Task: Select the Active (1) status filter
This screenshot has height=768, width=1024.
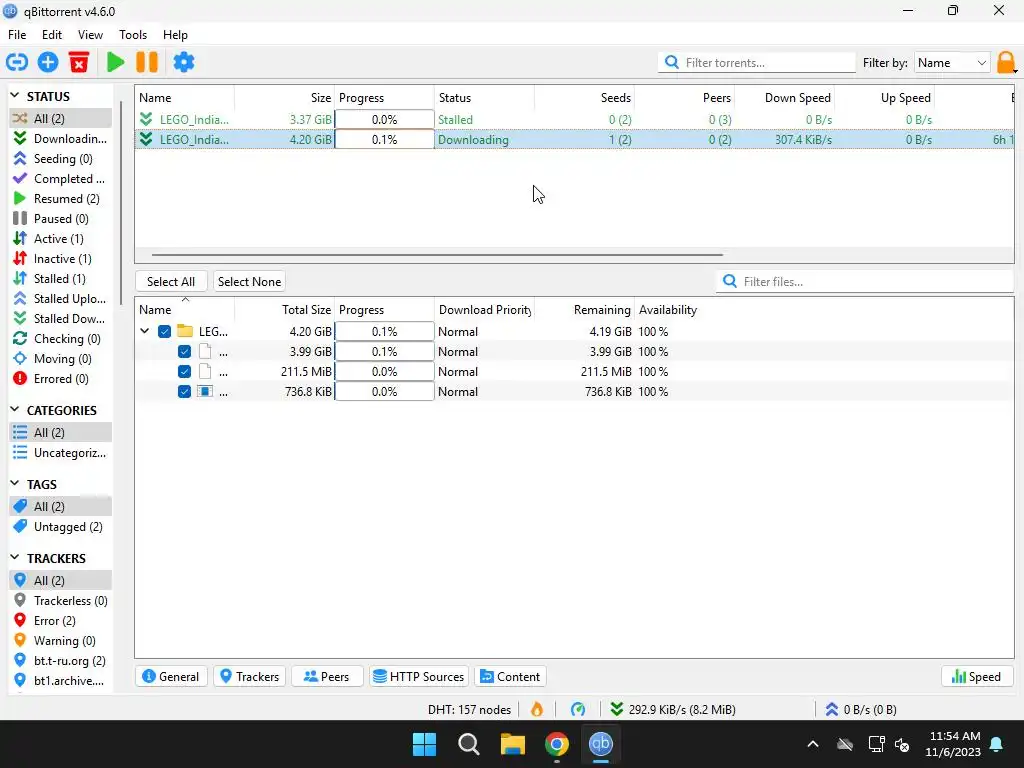Action: point(60,239)
